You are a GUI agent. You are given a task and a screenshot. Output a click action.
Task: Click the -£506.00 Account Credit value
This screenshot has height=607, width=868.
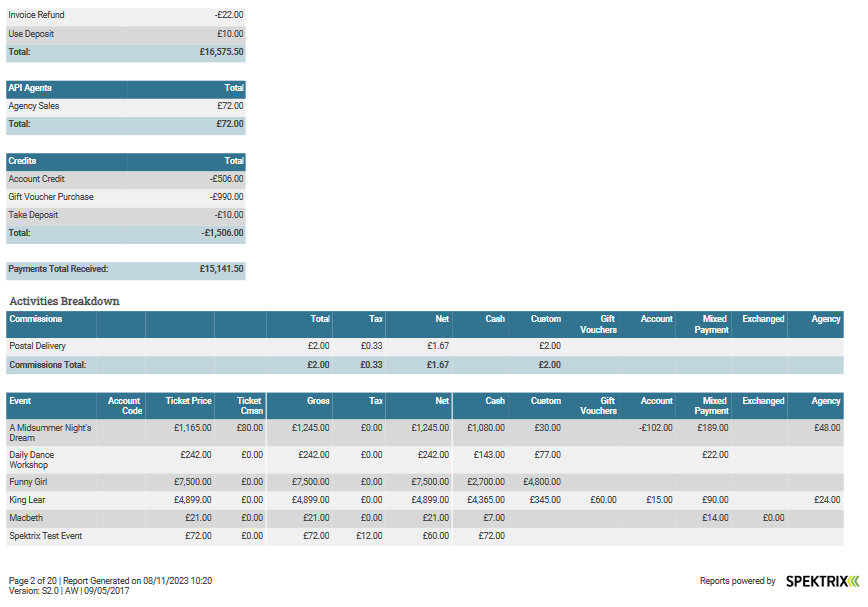click(226, 179)
